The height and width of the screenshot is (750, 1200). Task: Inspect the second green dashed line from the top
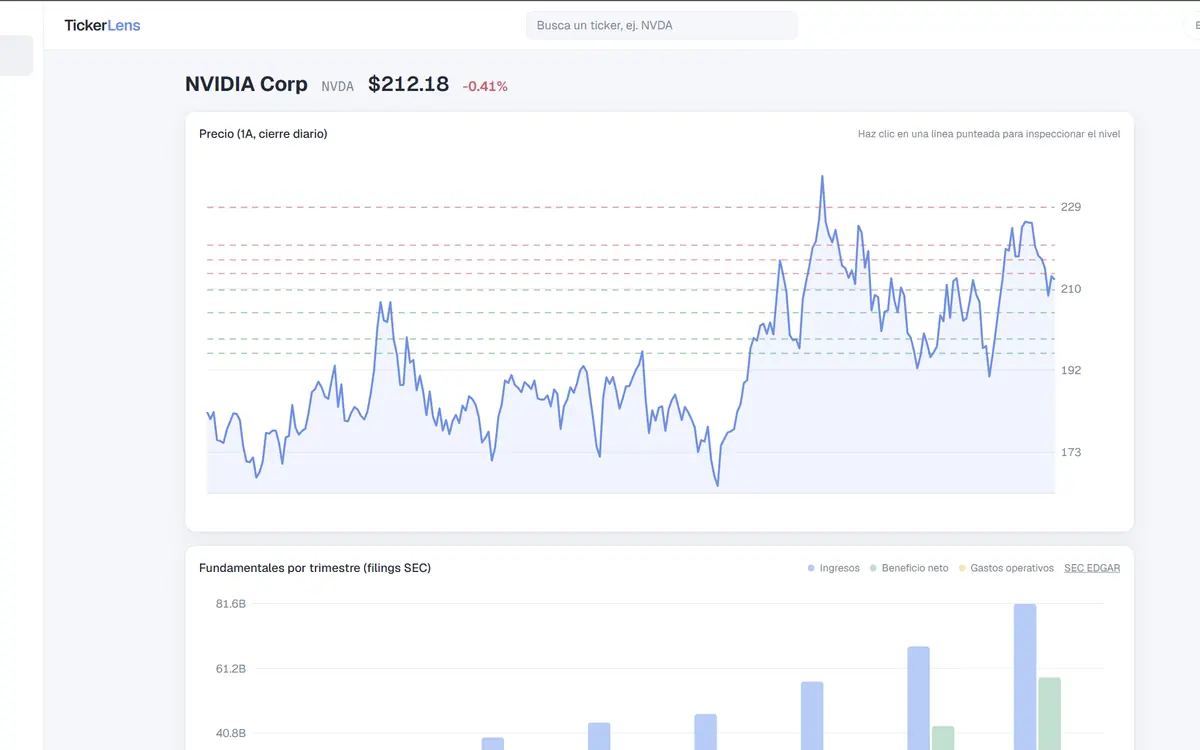pos(630,312)
